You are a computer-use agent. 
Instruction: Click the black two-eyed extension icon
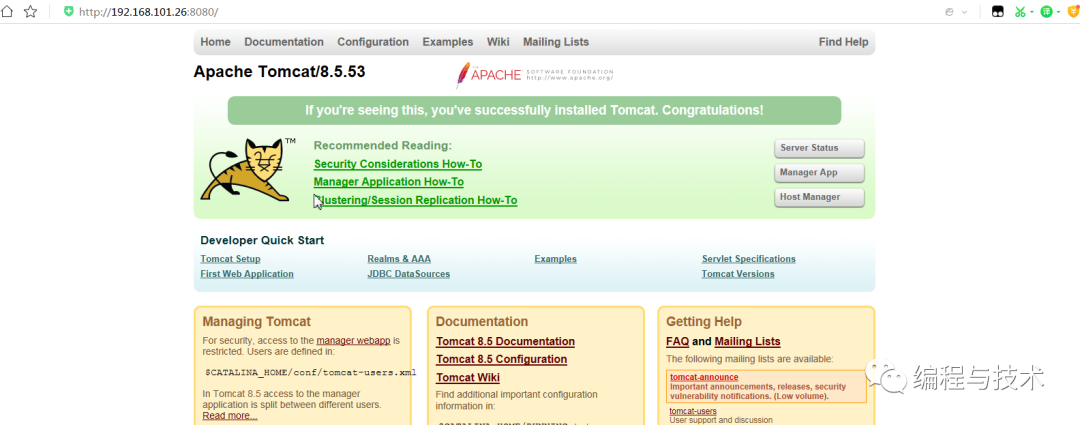pyautogui.click(x=997, y=12)
